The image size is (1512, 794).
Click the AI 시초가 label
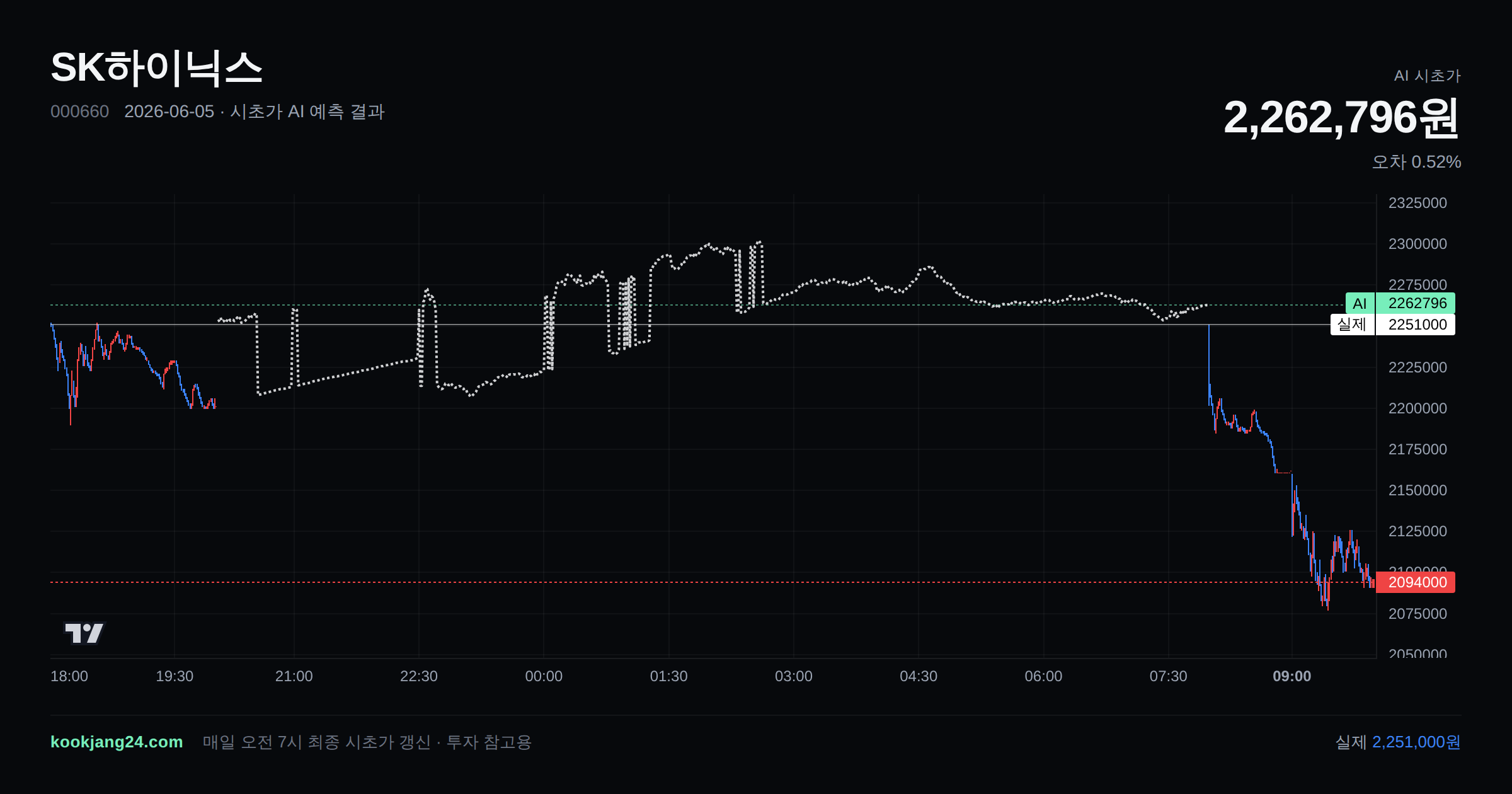(1427, 76)
